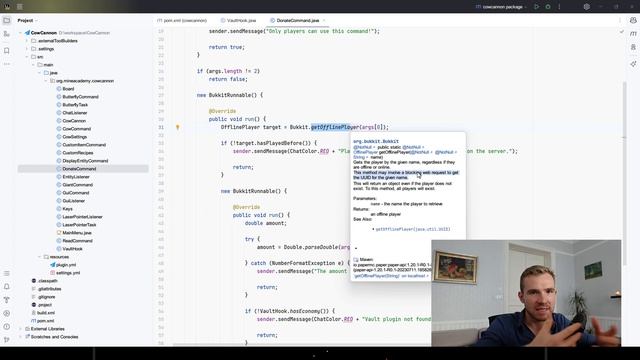Collapse the src folder
This screenshot has height=360, width=640.
(x=27, y=57)
